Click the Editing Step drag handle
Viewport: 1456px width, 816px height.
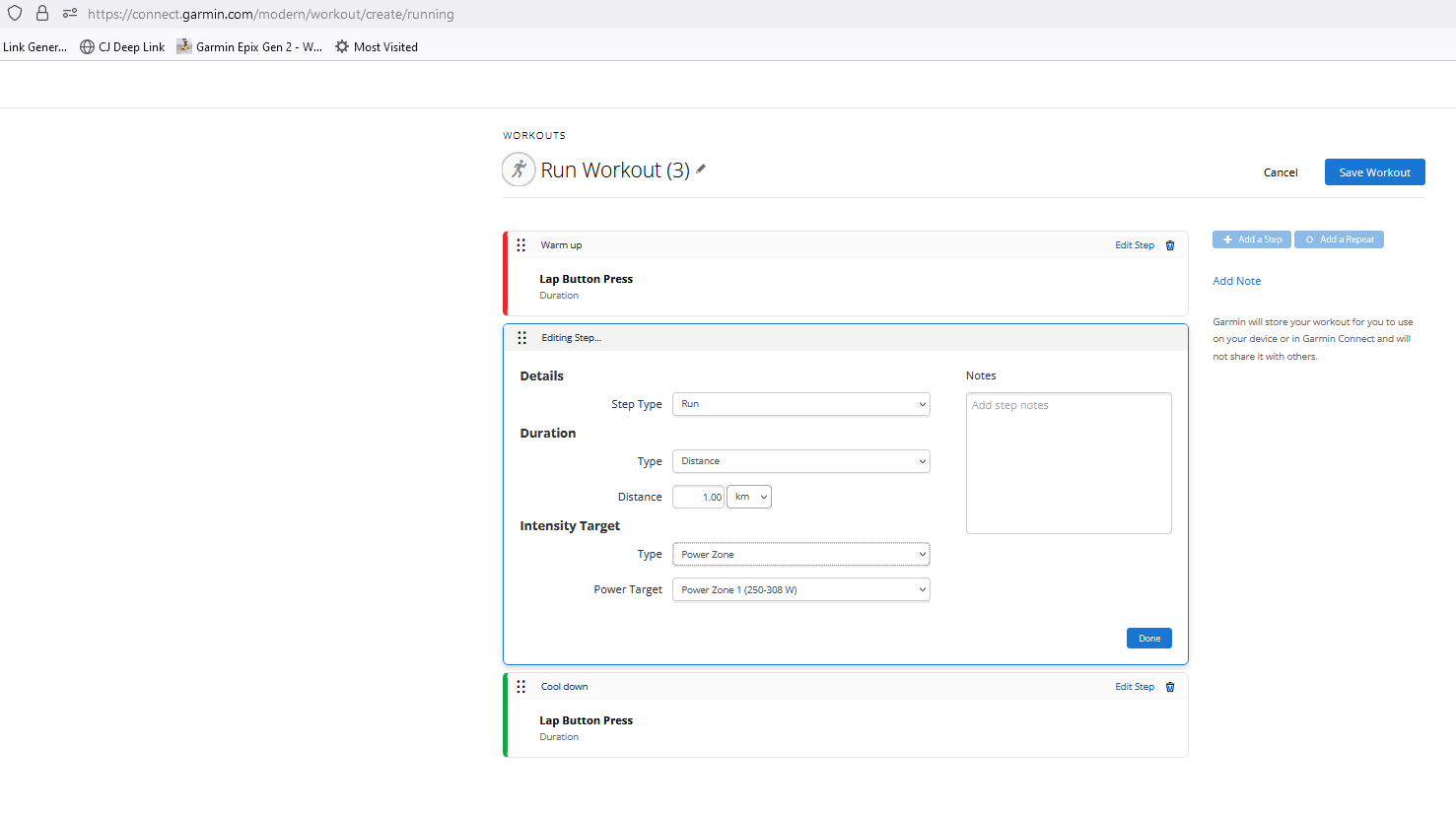pos(522,338)
